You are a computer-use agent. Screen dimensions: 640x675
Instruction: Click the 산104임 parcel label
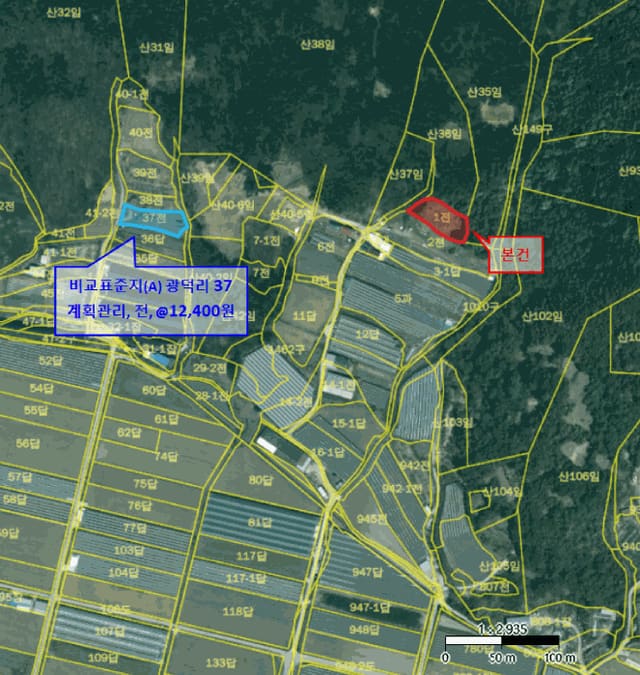click(x=502, y=491)
